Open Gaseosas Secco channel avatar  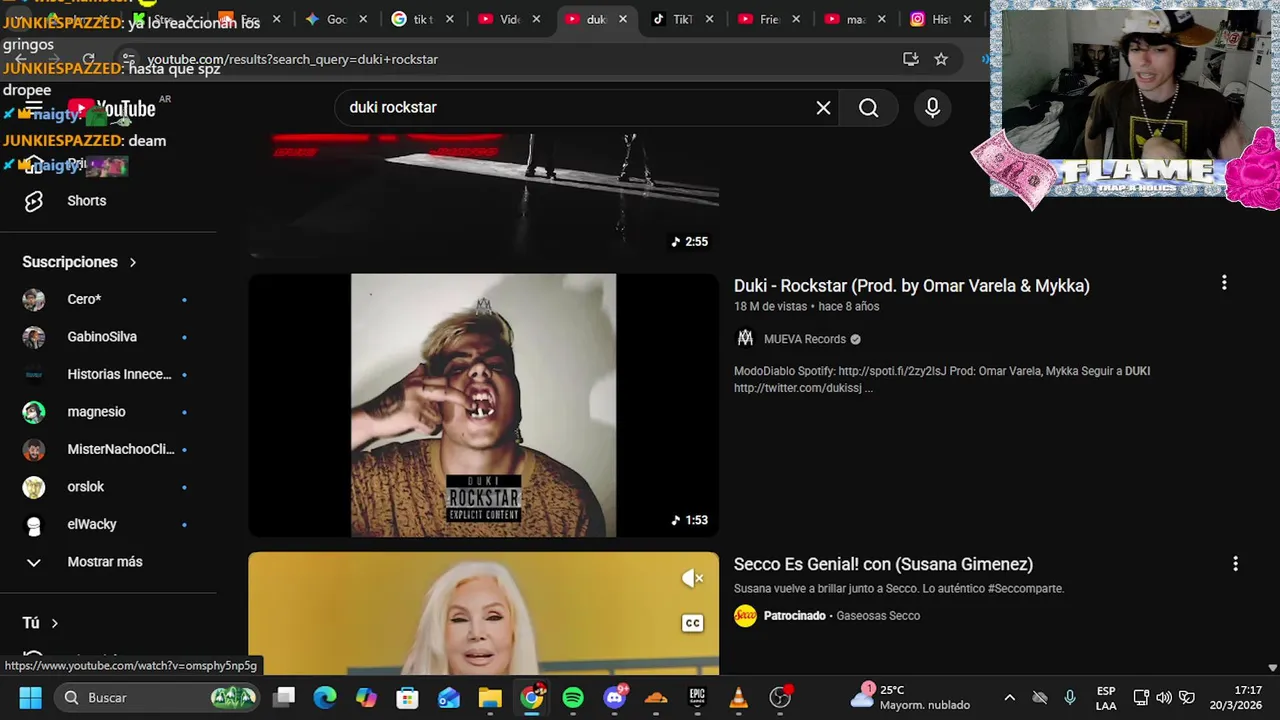745,616
